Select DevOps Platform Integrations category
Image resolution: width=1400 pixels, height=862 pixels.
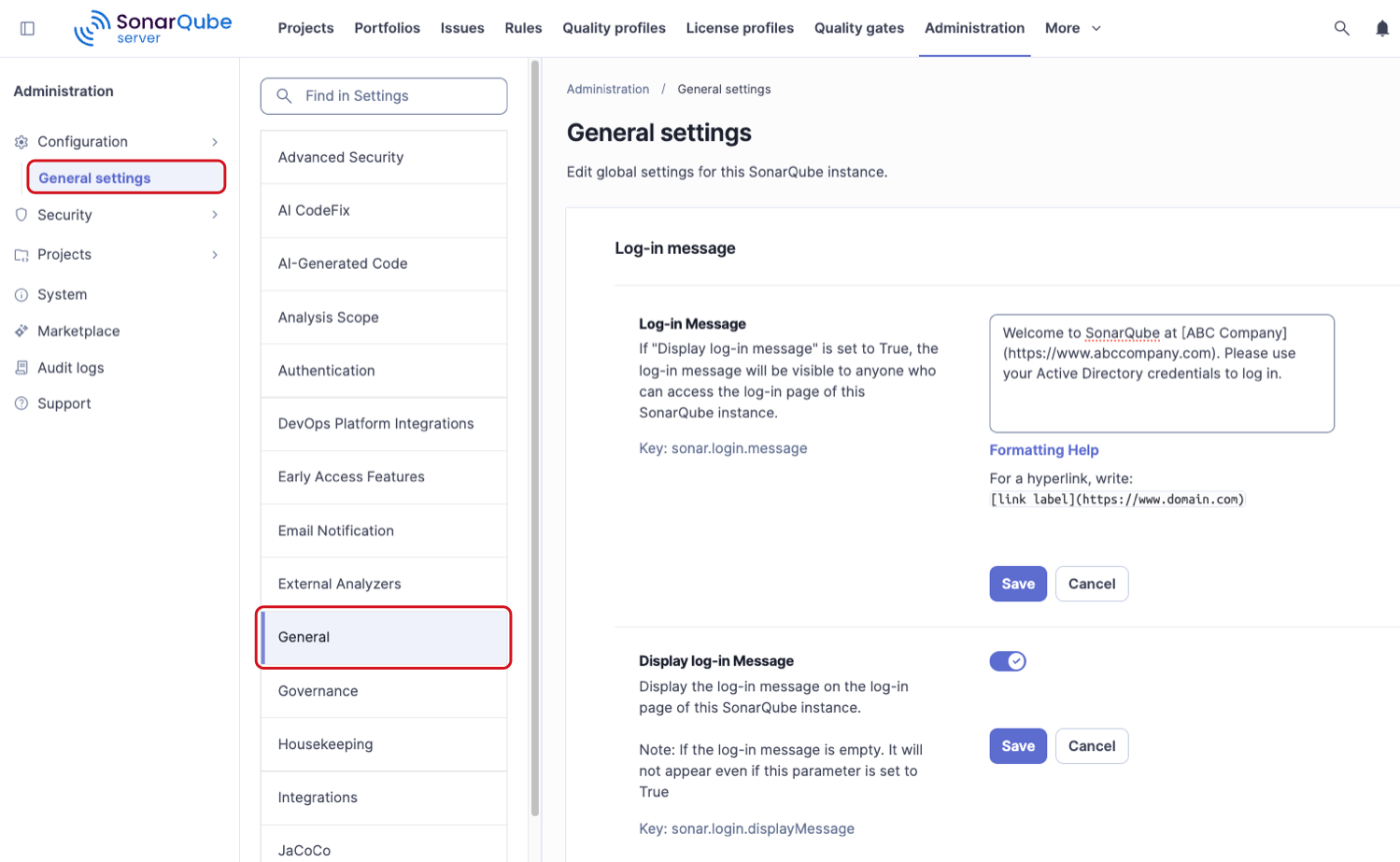click(x=384, y=424)
